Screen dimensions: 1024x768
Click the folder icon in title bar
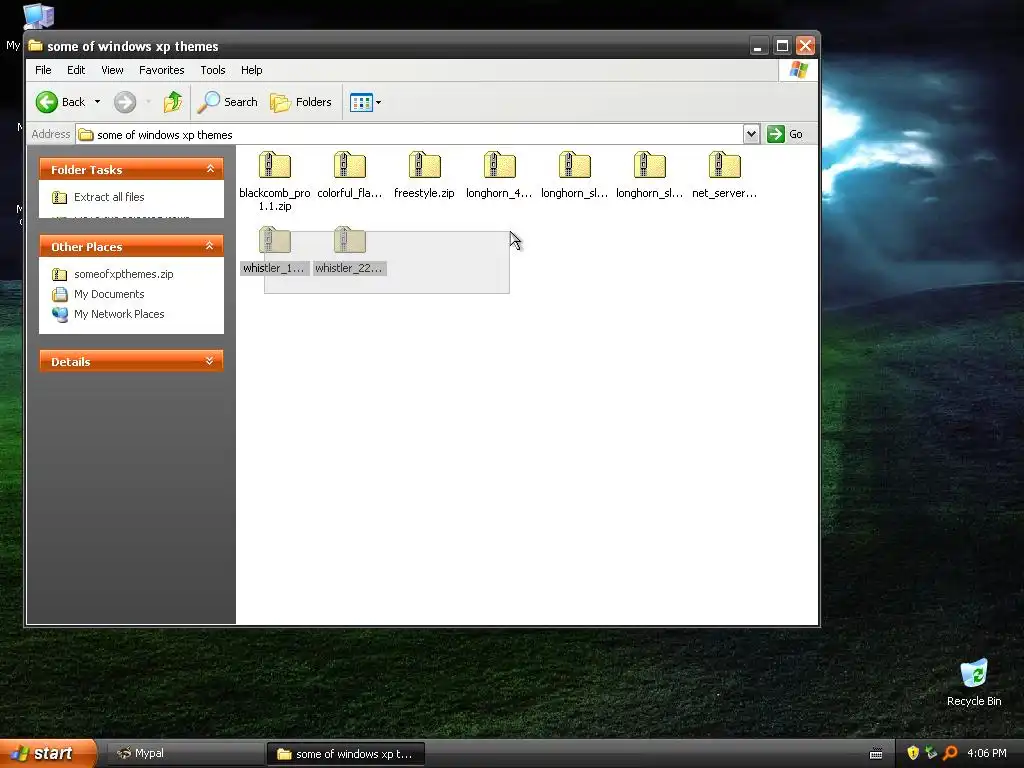click(35, 46)
